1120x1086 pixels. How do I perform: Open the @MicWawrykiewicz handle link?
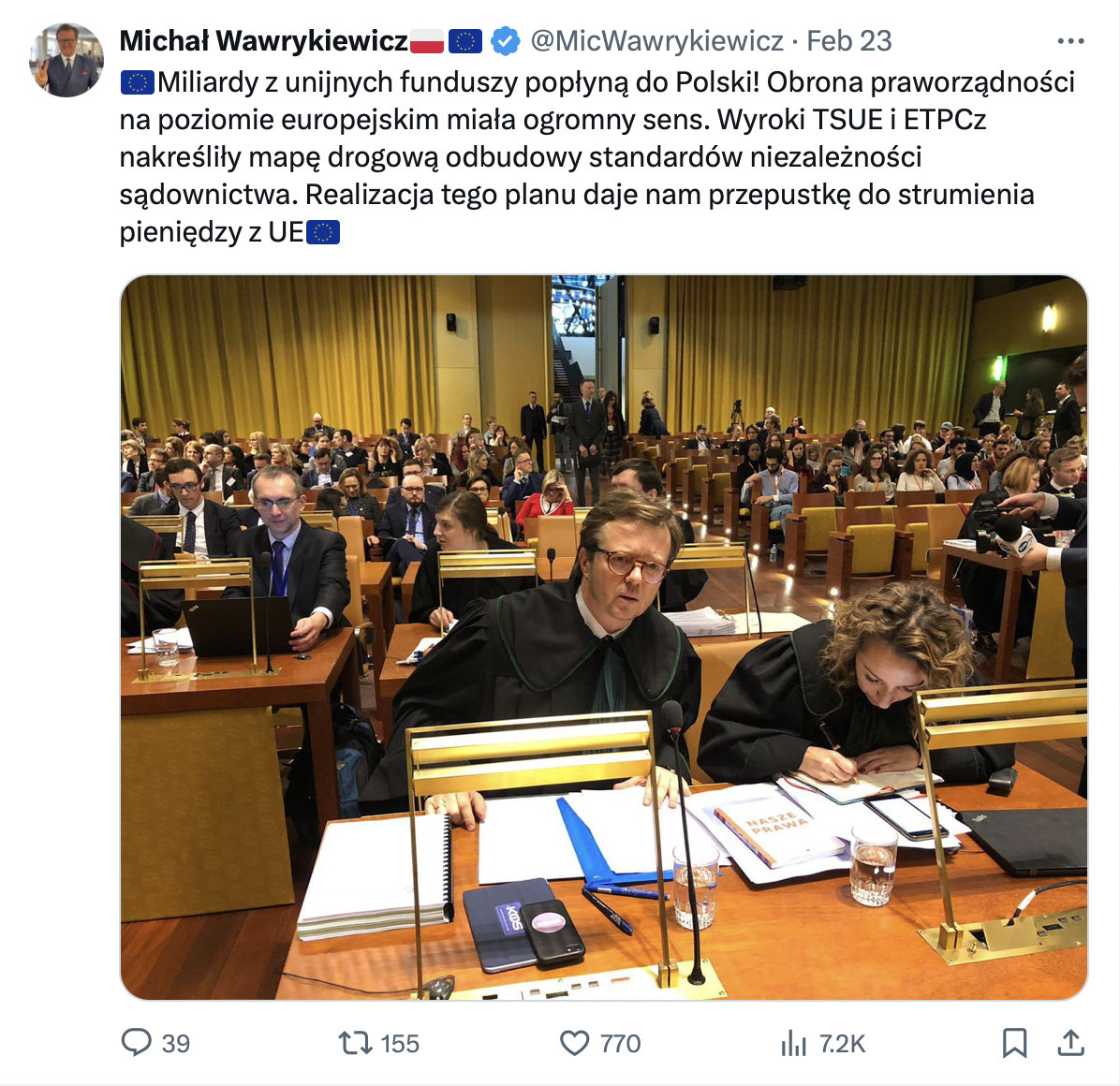[x=657, y=40]
